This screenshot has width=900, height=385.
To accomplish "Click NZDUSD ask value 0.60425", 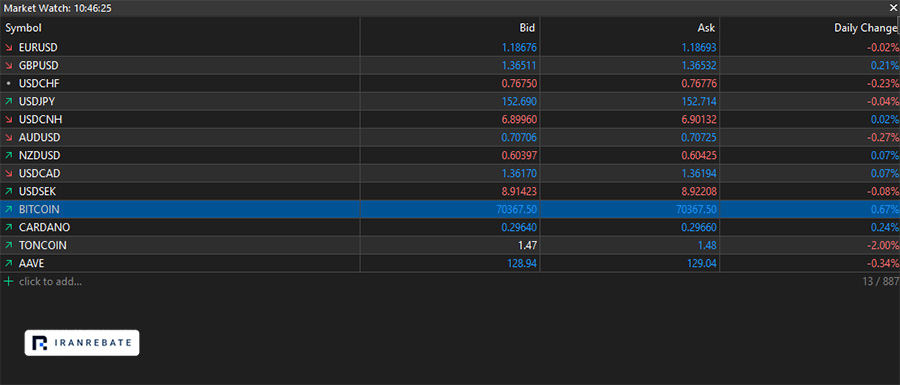I will (x=699, y=155).
